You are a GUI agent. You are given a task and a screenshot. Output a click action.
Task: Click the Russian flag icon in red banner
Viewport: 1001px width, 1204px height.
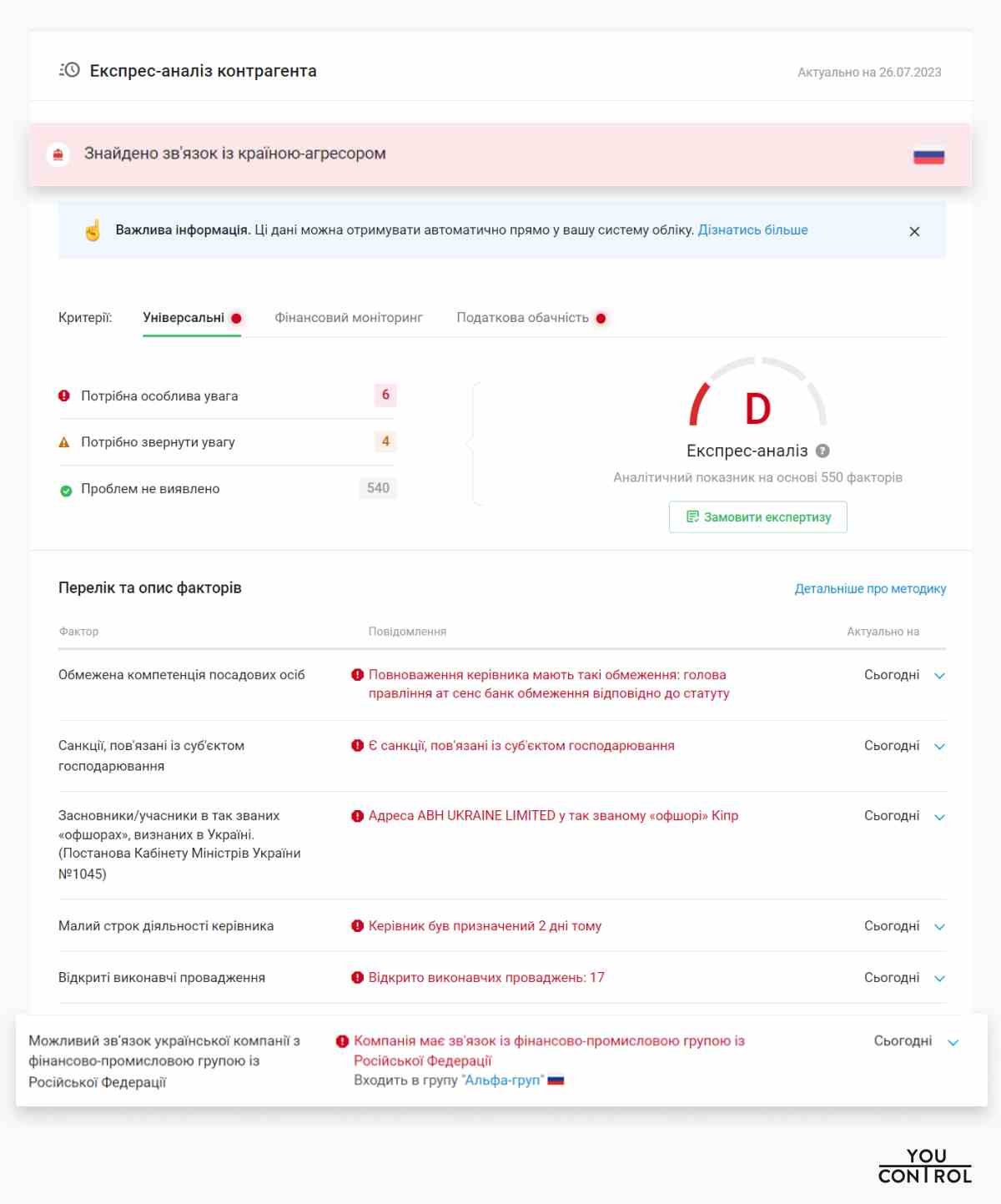928,156
